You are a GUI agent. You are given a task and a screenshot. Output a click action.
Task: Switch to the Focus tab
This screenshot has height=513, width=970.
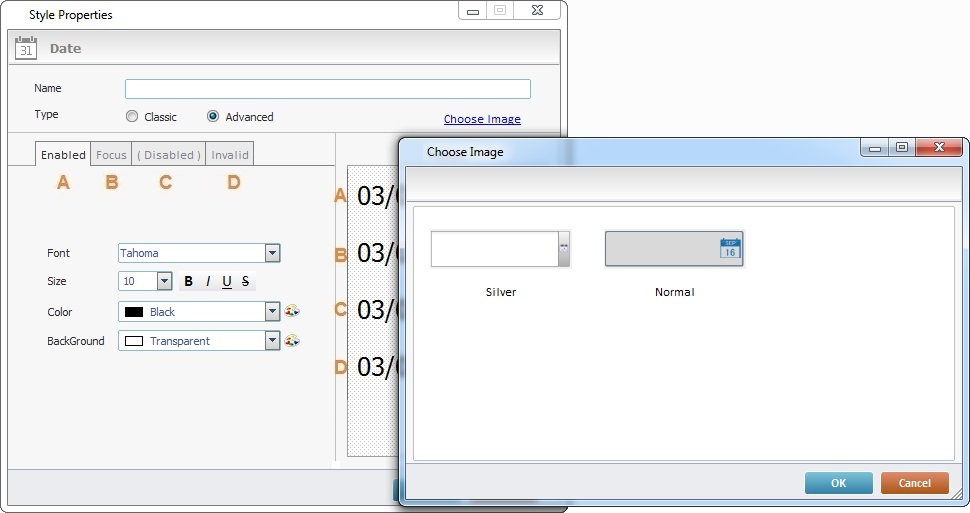(111, 155)
